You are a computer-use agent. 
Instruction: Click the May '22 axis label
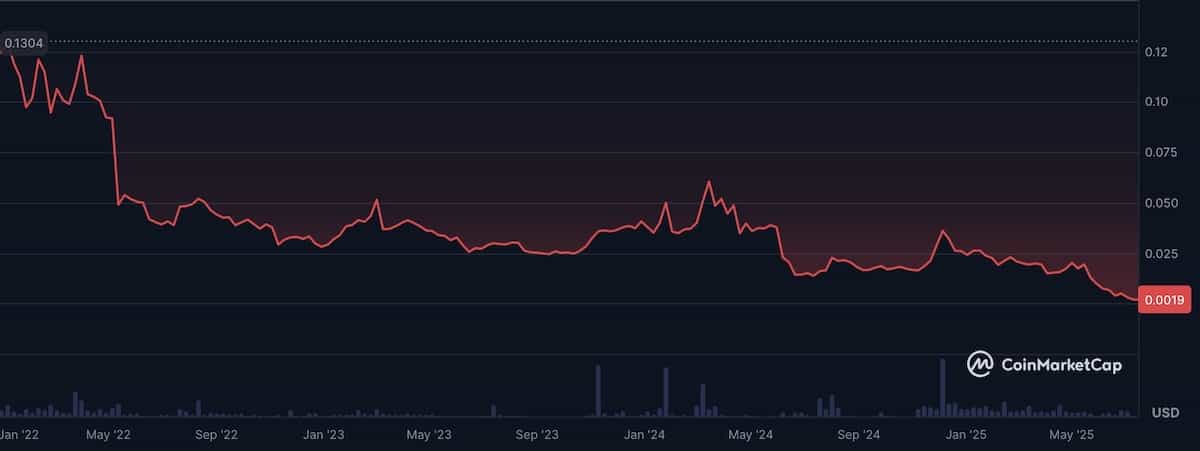point(109,435)
